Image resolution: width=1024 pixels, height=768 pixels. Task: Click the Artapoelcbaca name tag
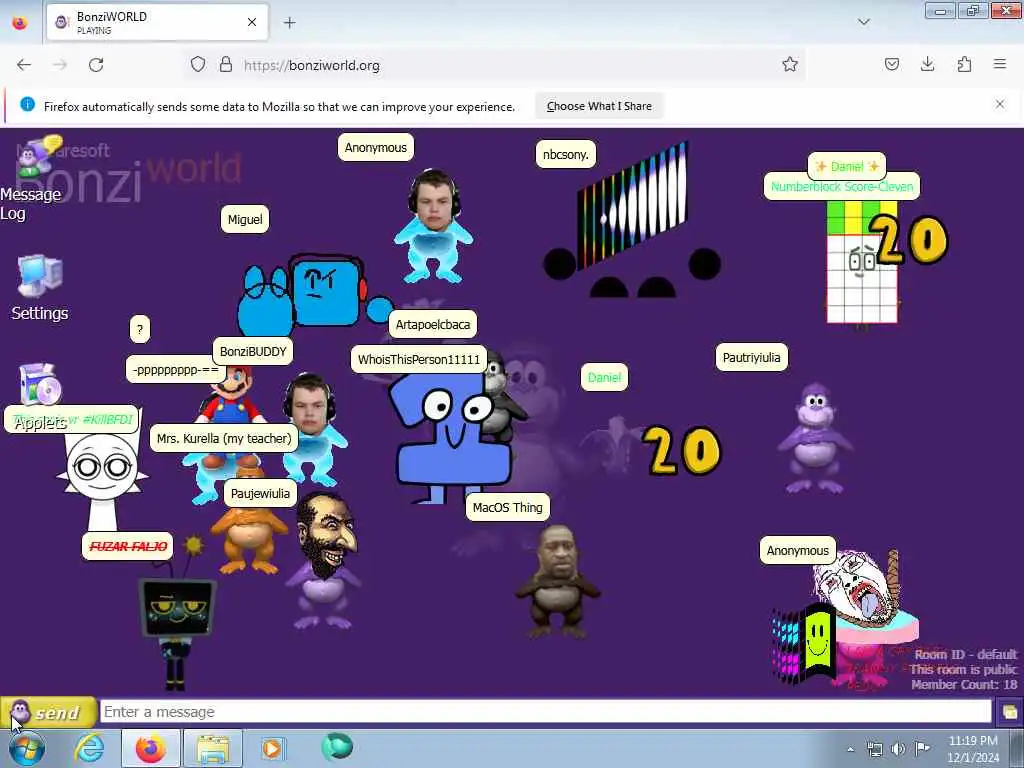point(432,325)
